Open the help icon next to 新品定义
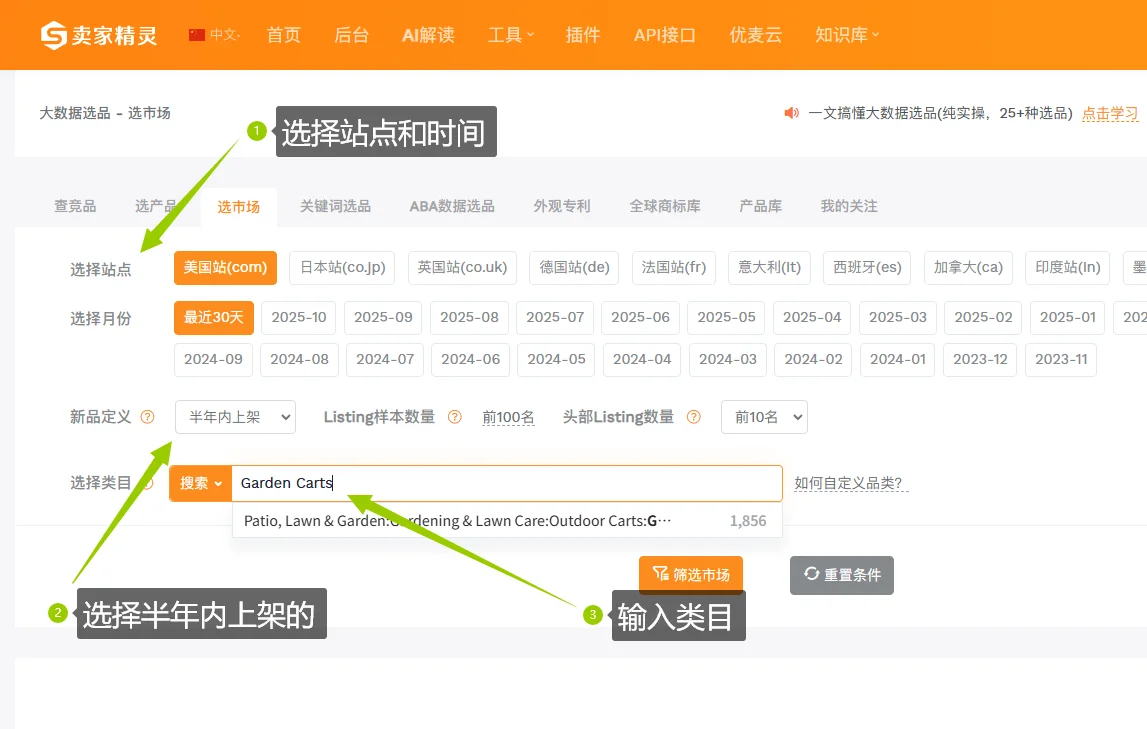The image size is (1147, 729). pyautogui.click(x=145, y=417)
